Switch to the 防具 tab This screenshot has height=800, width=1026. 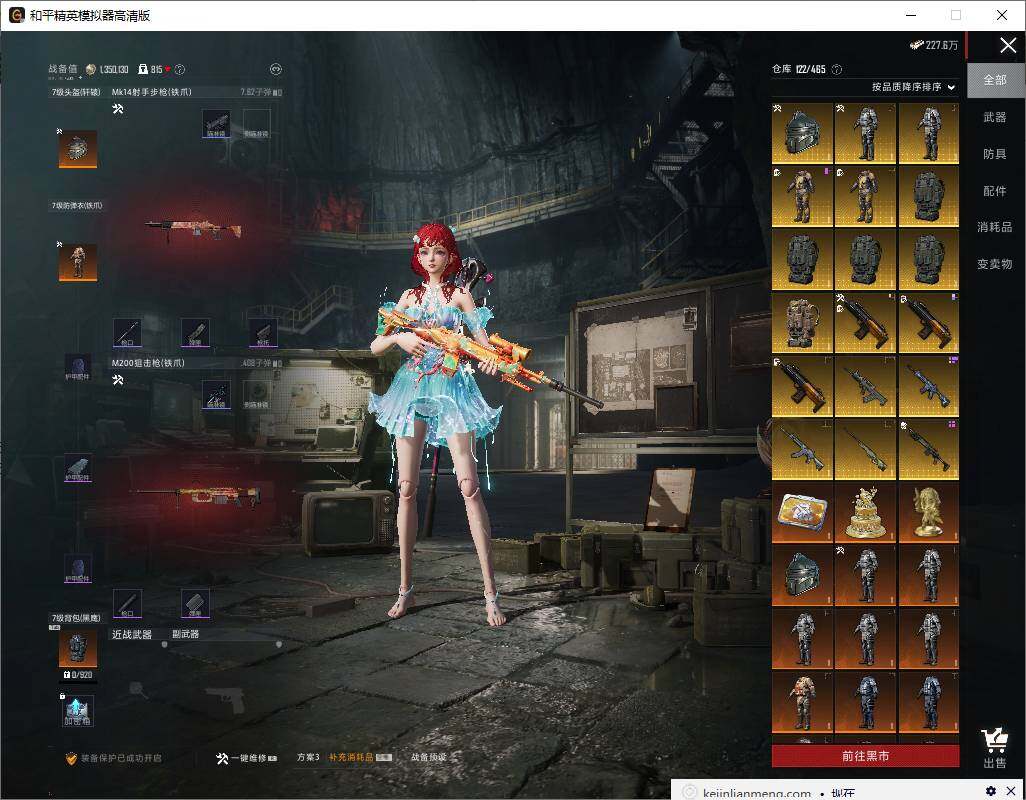click(995, 154)
